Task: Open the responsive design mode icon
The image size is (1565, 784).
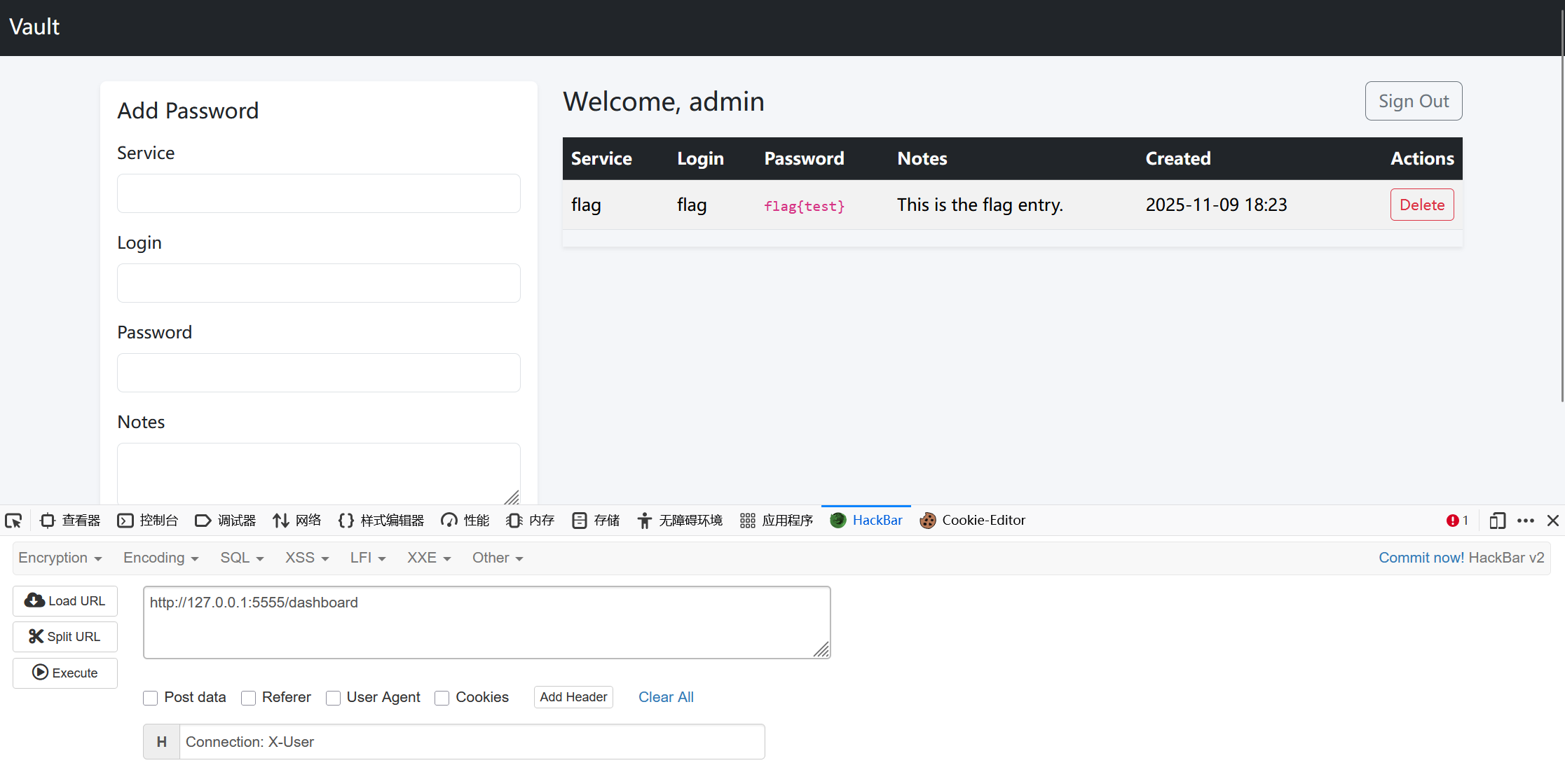Action: (1497, 521)
